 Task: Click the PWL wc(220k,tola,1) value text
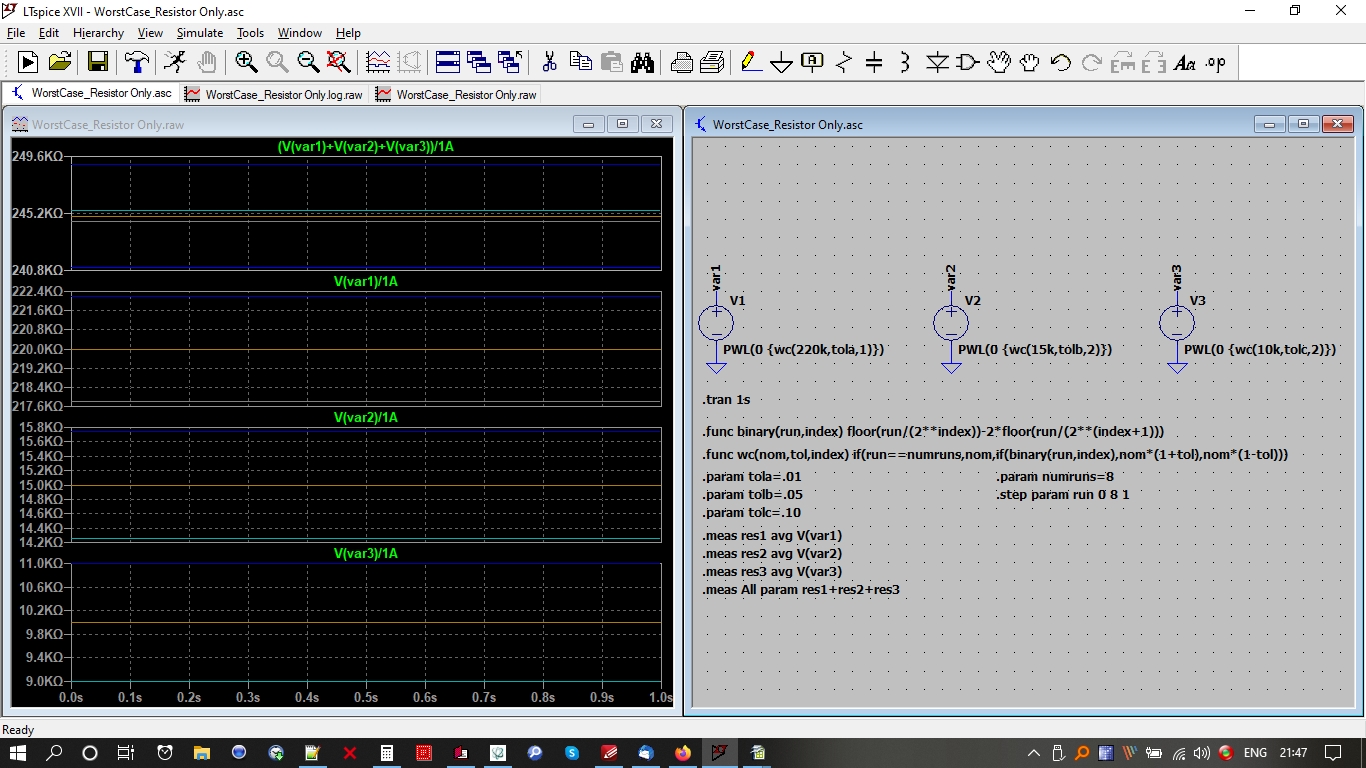[804, 350]
